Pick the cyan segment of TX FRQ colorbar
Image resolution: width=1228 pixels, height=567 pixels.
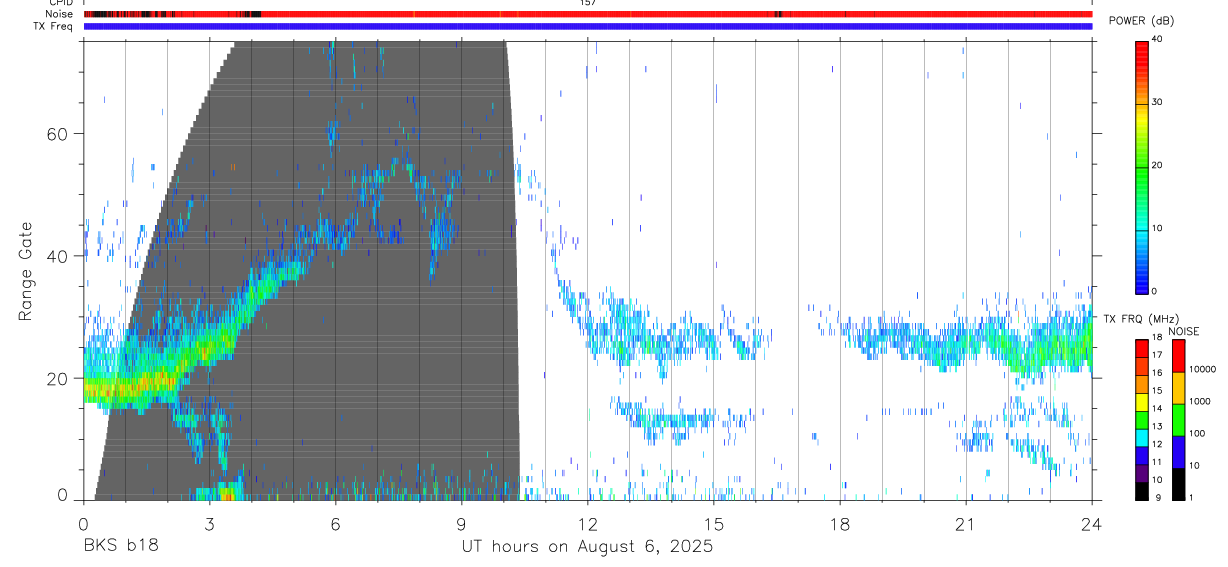[1142, 438]
